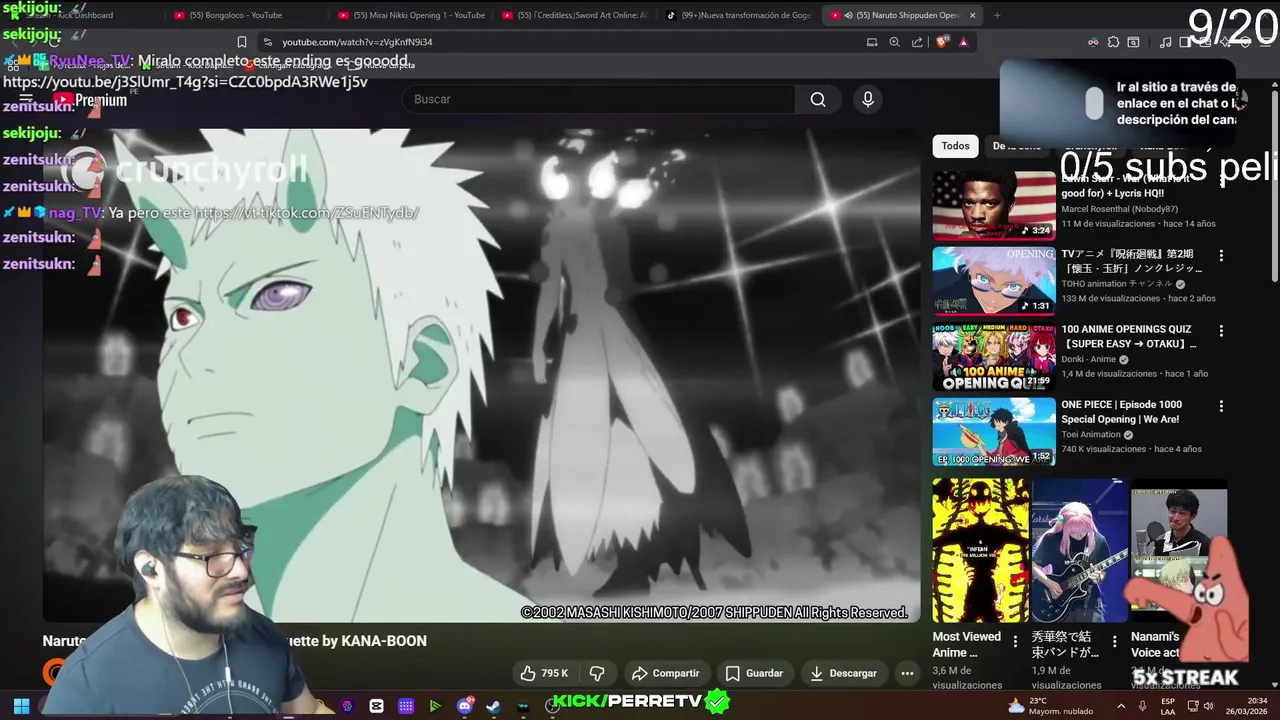Bookmark this page with the address bar icon

click(x=242, y=42)
